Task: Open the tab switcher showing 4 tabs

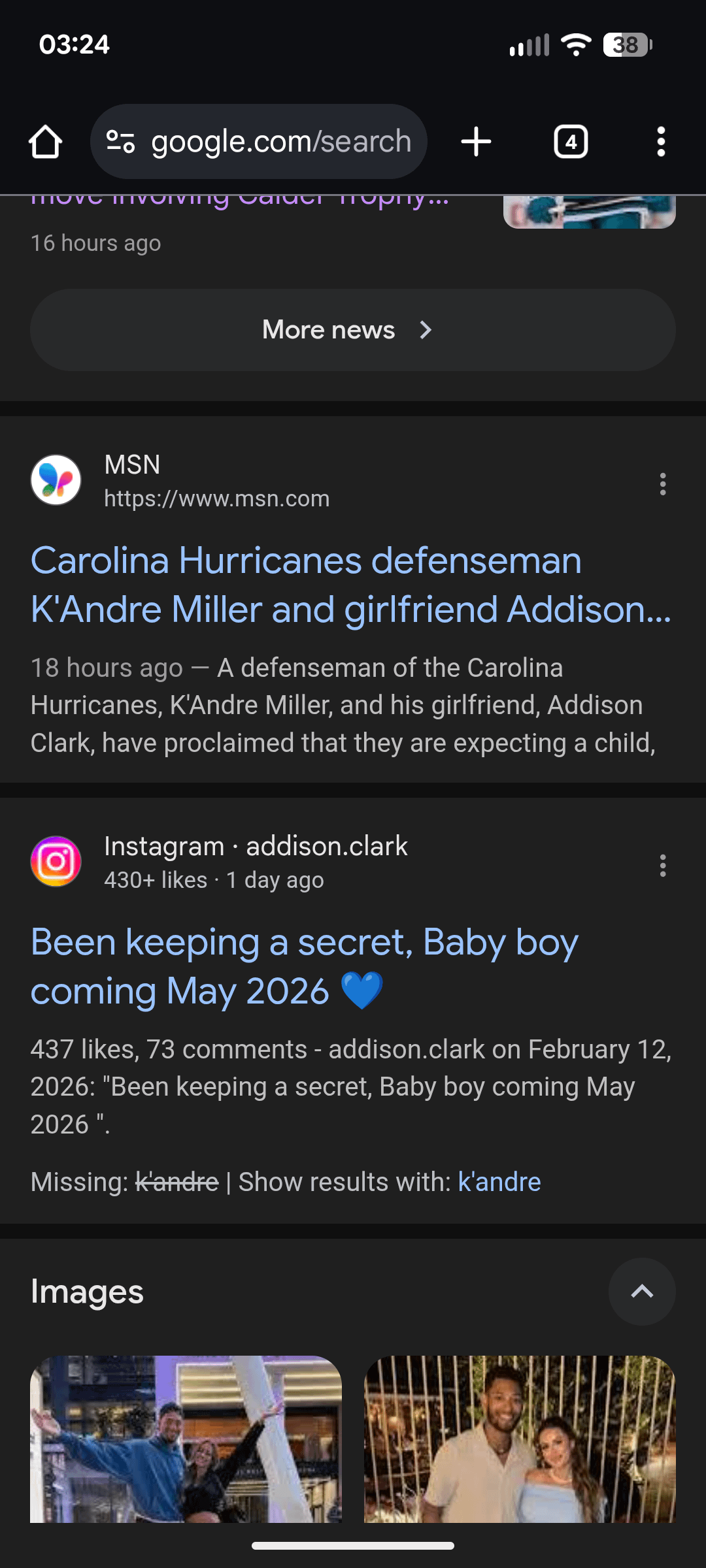Action: [571, 142]
